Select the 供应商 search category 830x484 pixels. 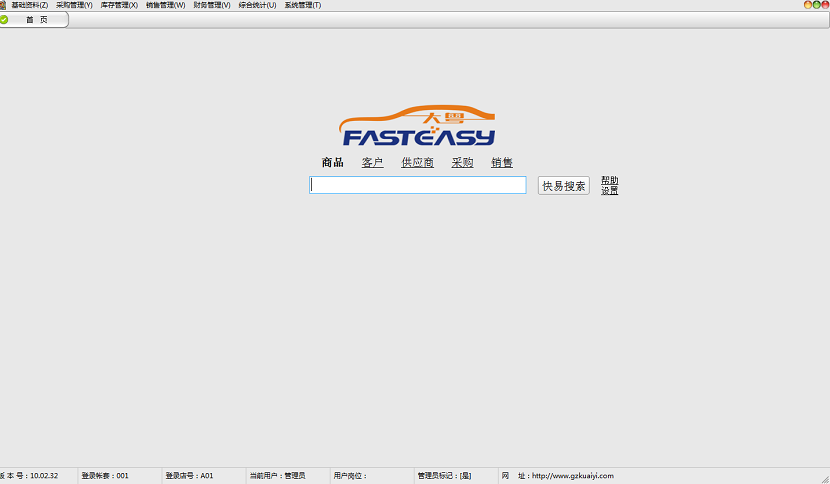[x=417, y=163]
